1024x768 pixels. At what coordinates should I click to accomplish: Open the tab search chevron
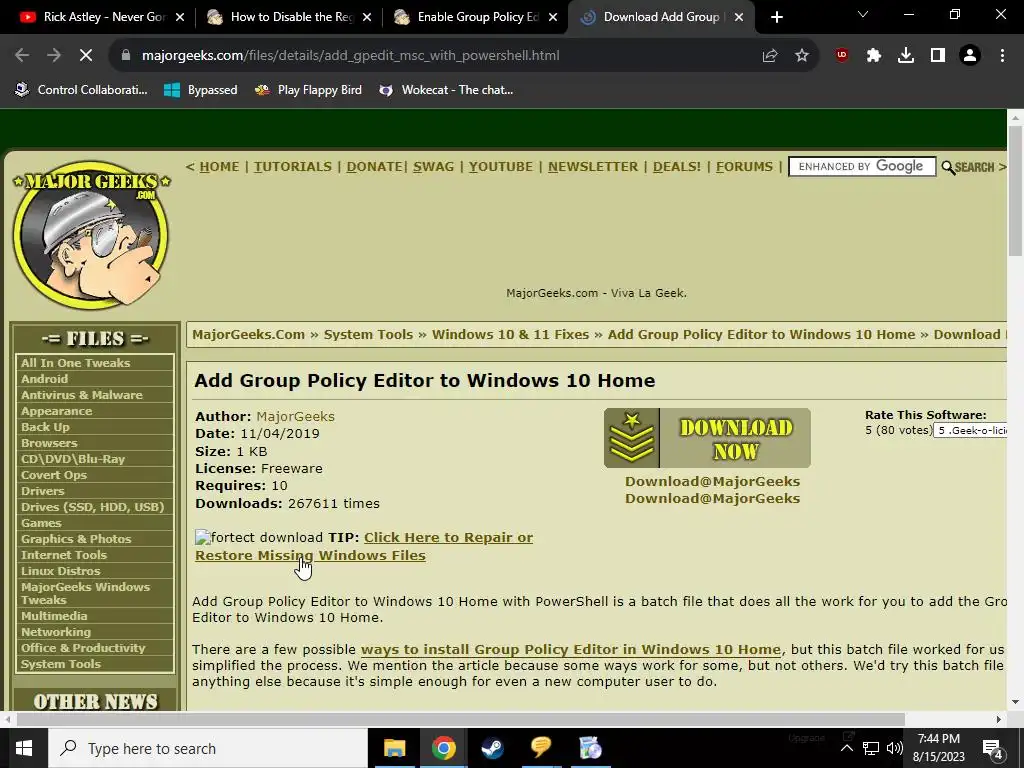pyautogui.click(x=863, y=14)
